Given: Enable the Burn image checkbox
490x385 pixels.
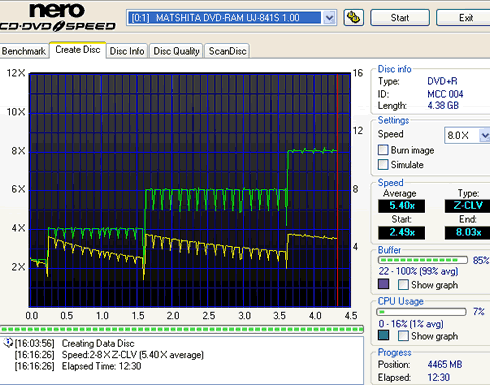Looking at the screenshot, I should click(x=383, y=150).
